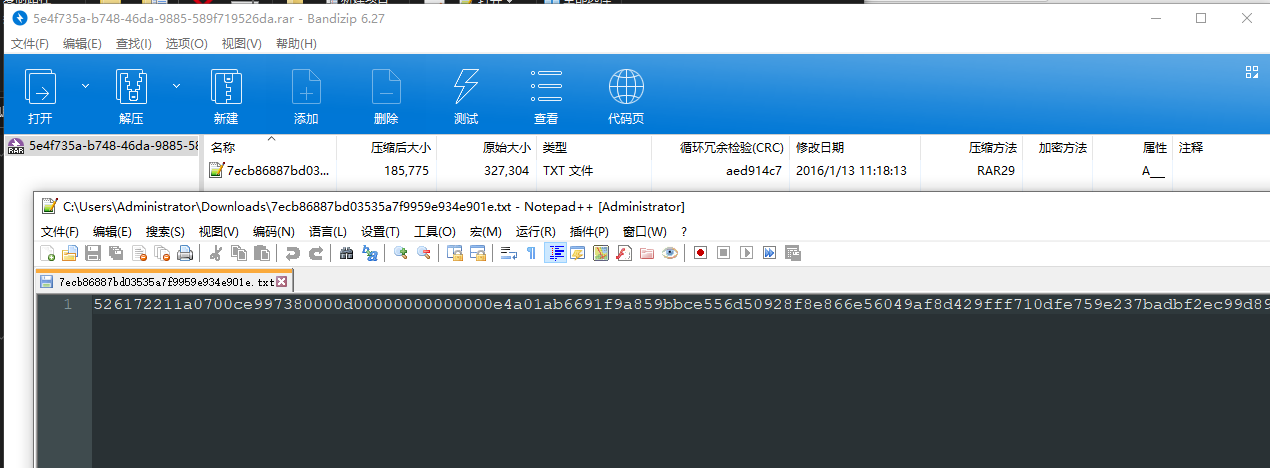
Task: Click Notepad++ Zoom Out icon
Action: tap(424, 253)
